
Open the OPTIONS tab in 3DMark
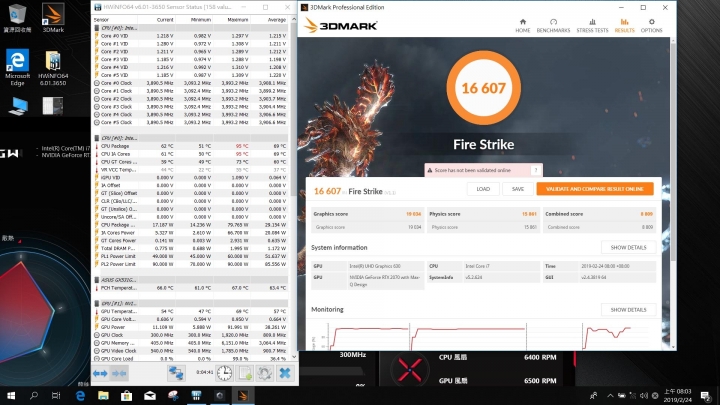tap(652, 26)
